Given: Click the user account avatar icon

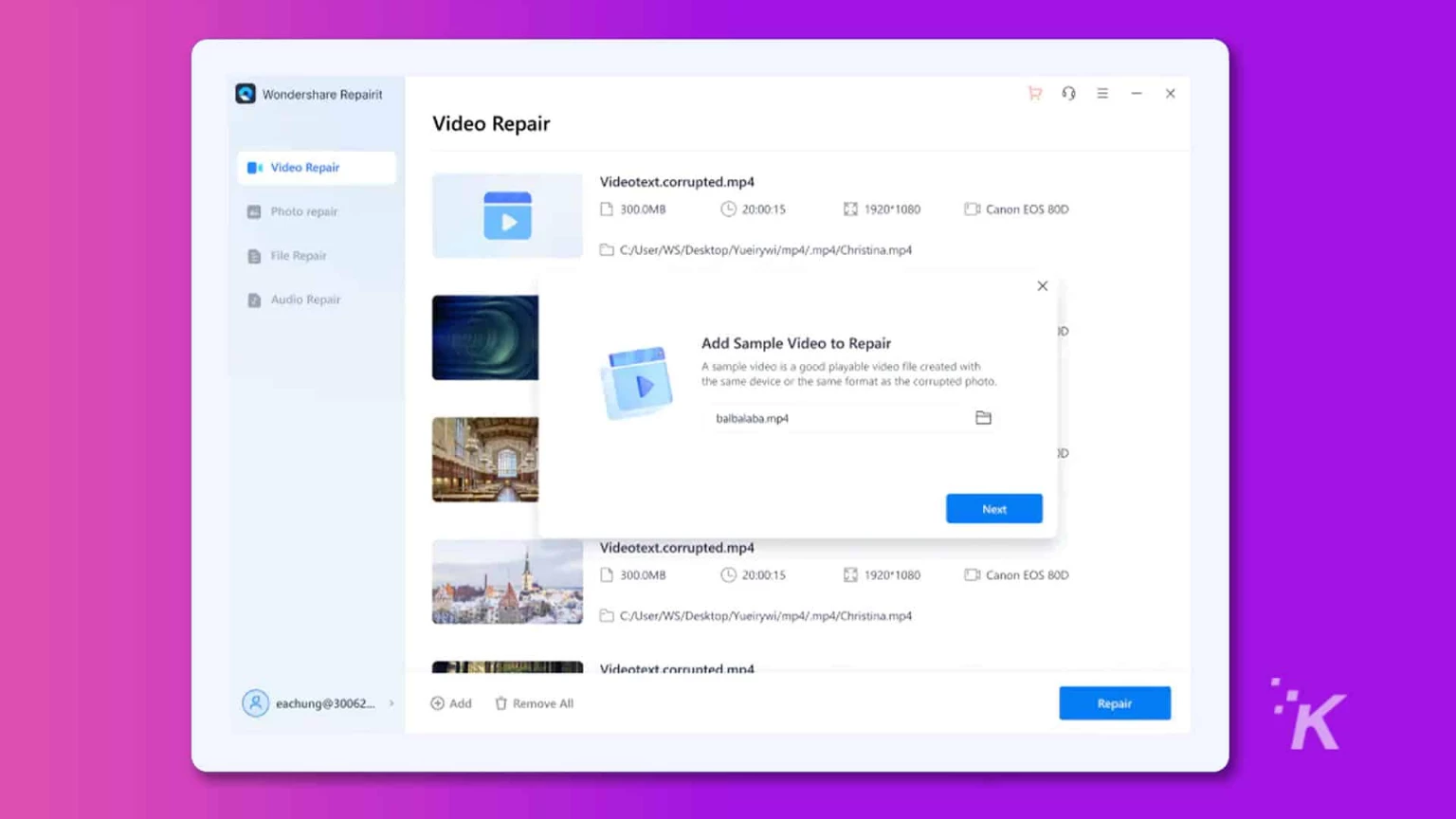Looking at the screenshot, I should point(255,703).
